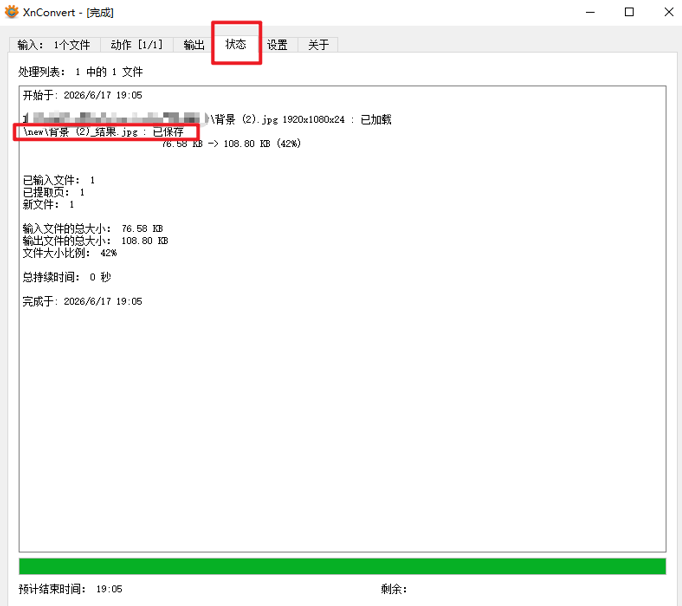Click the 预计结束时间: 19:05 label
Viewport: 682px width, 606px height.
[x=70, y=589]
